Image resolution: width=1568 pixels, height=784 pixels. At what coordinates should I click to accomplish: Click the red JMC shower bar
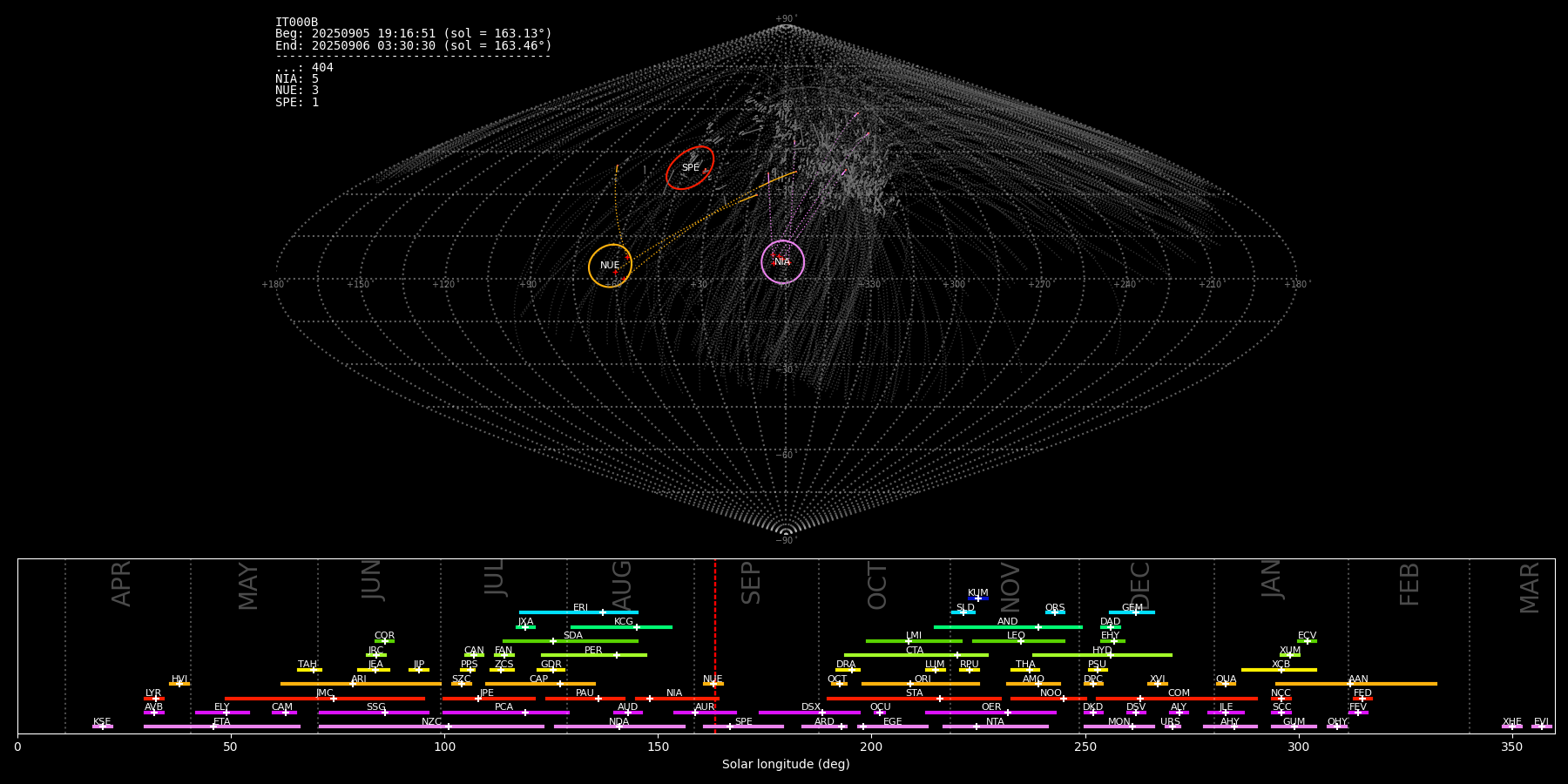point(325,699)
